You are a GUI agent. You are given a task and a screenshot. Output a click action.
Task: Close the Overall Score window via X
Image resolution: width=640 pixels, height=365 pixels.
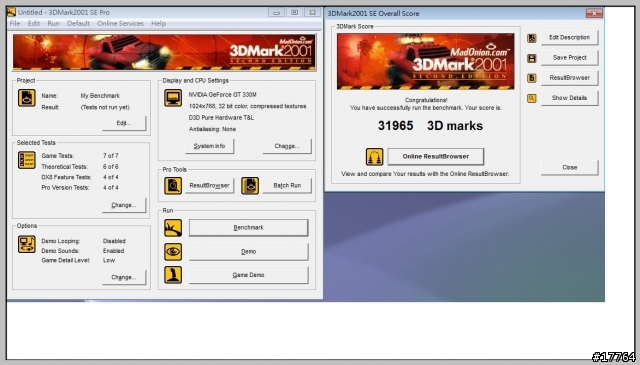[594, 13]
